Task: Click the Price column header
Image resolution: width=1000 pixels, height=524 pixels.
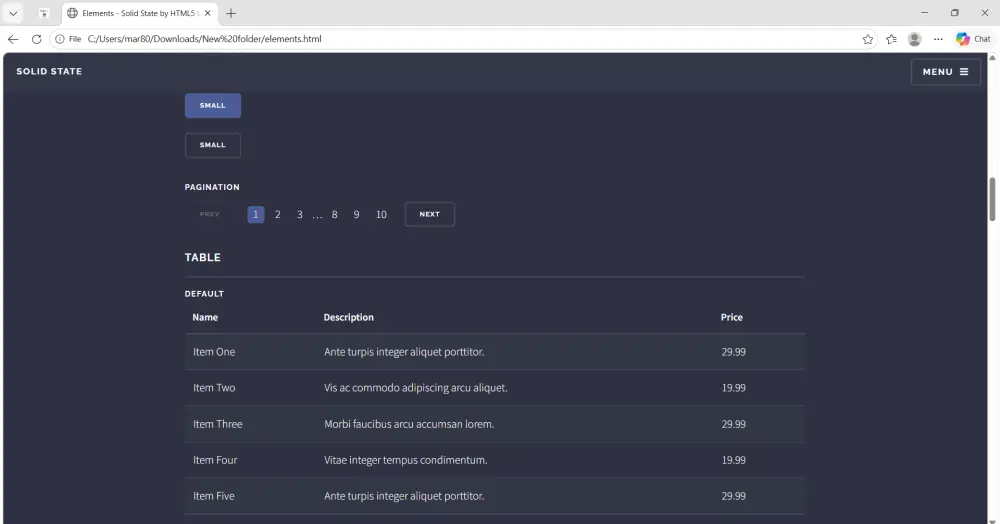Action: [732, 317]
